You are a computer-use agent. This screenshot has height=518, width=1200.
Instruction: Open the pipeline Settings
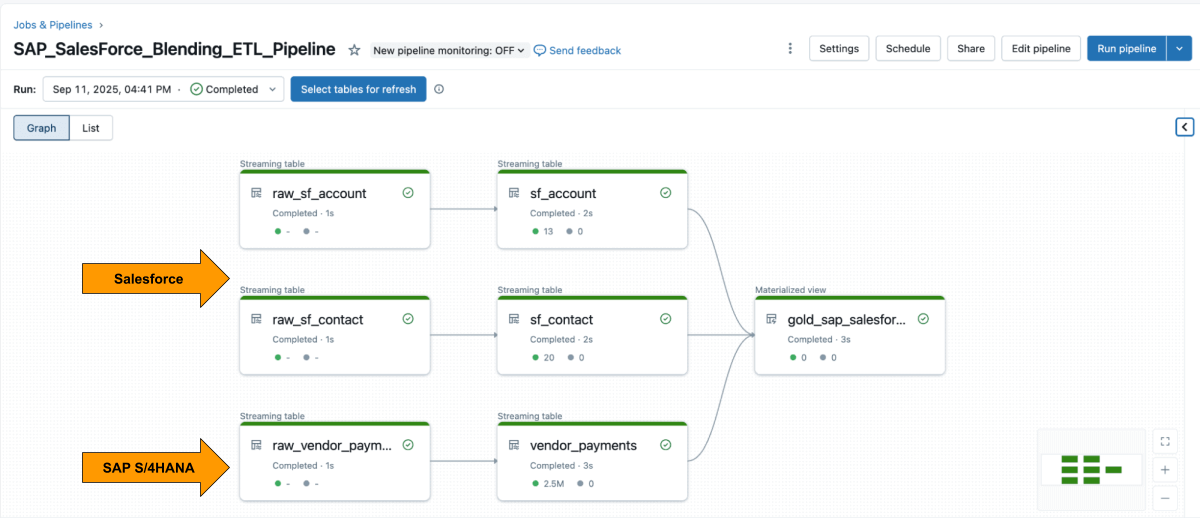click(x=839, y=48)
